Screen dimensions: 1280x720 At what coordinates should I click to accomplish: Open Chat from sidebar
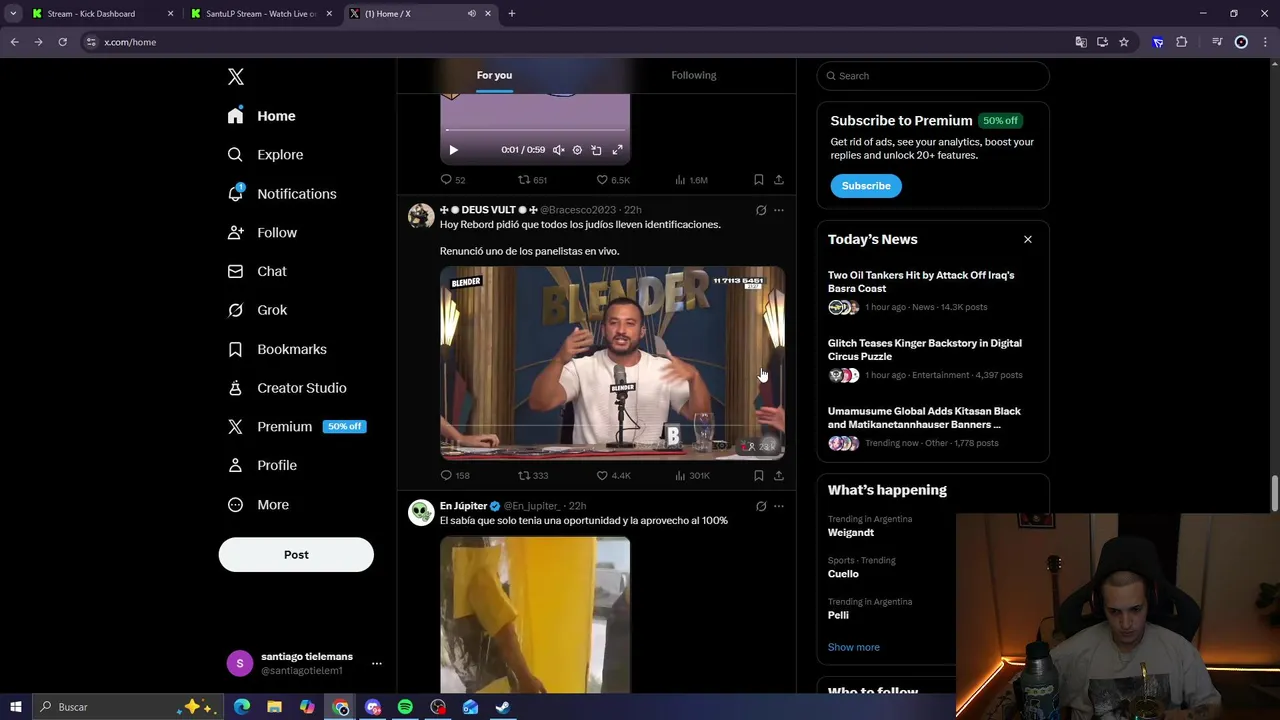click(257, 271)
